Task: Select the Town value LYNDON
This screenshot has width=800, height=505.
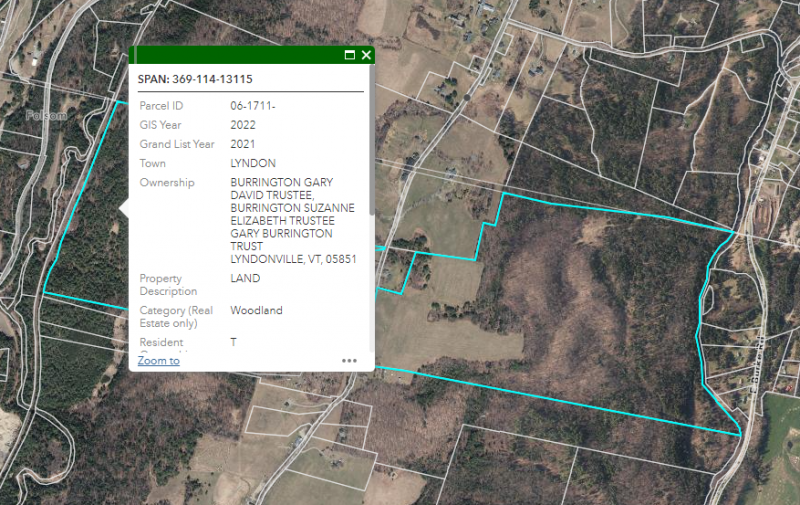Action: tap(253, 163)
